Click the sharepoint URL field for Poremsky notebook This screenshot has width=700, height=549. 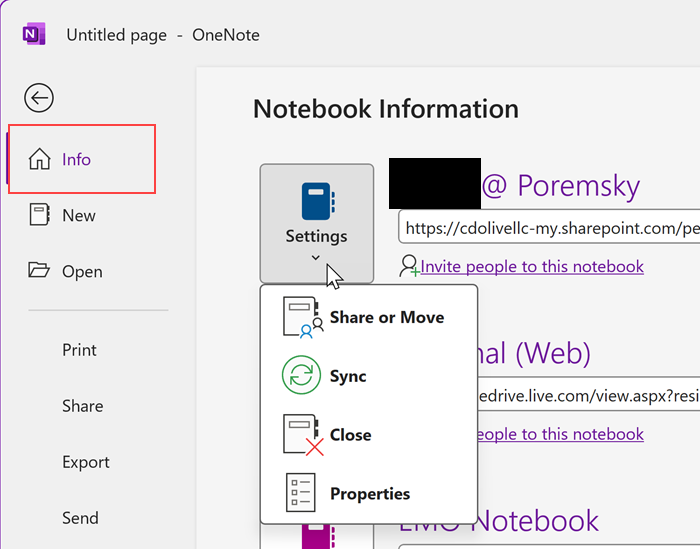[x=549, y=228]
